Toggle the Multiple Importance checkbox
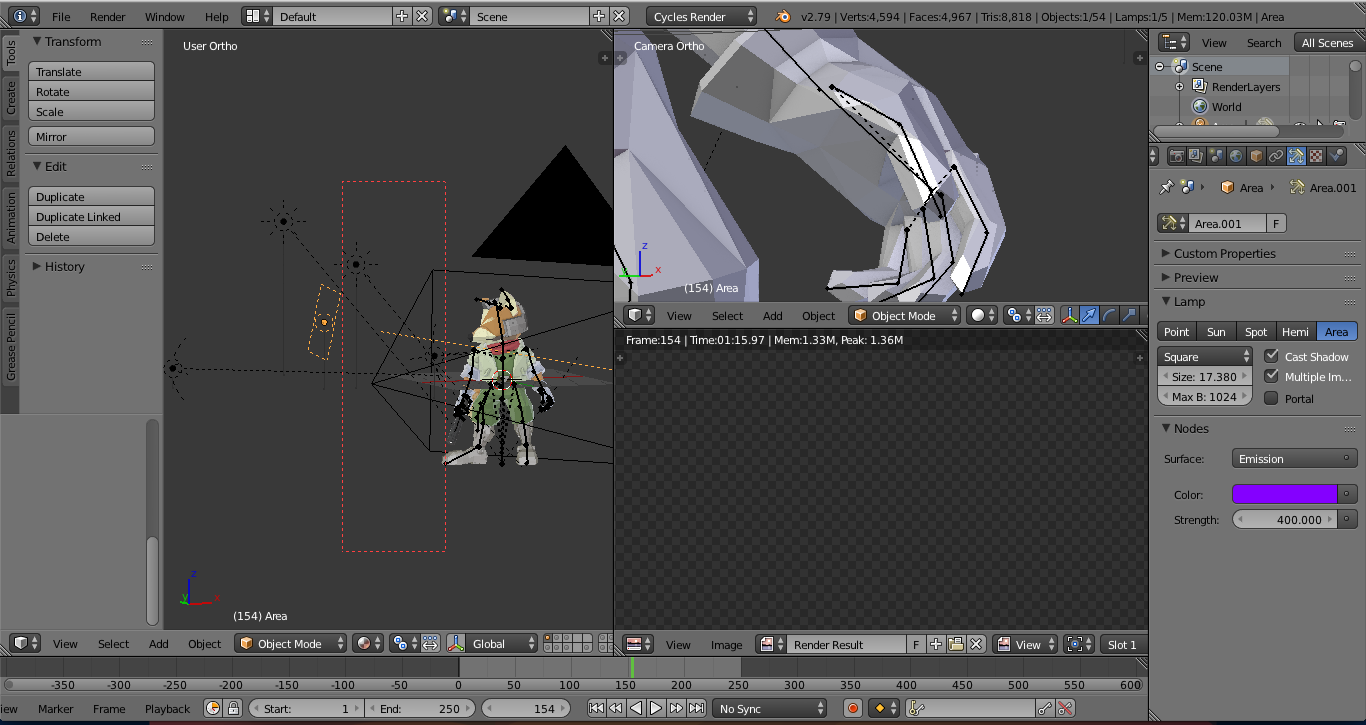 (1273, 377)
